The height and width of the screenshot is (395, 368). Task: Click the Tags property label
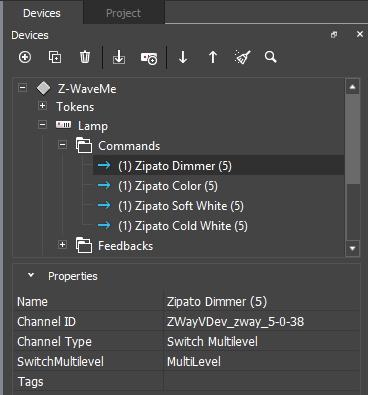click(x=30, y=382)
